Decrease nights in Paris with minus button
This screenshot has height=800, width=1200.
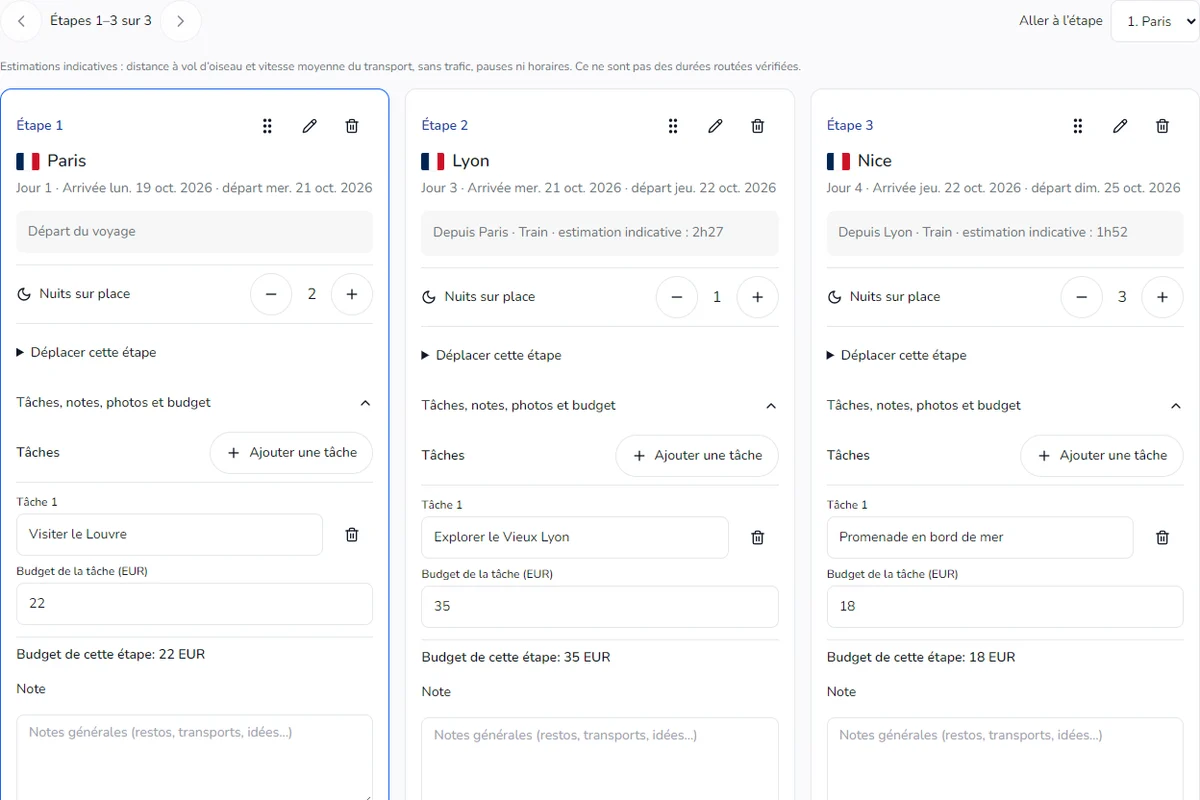pos(271,294)
